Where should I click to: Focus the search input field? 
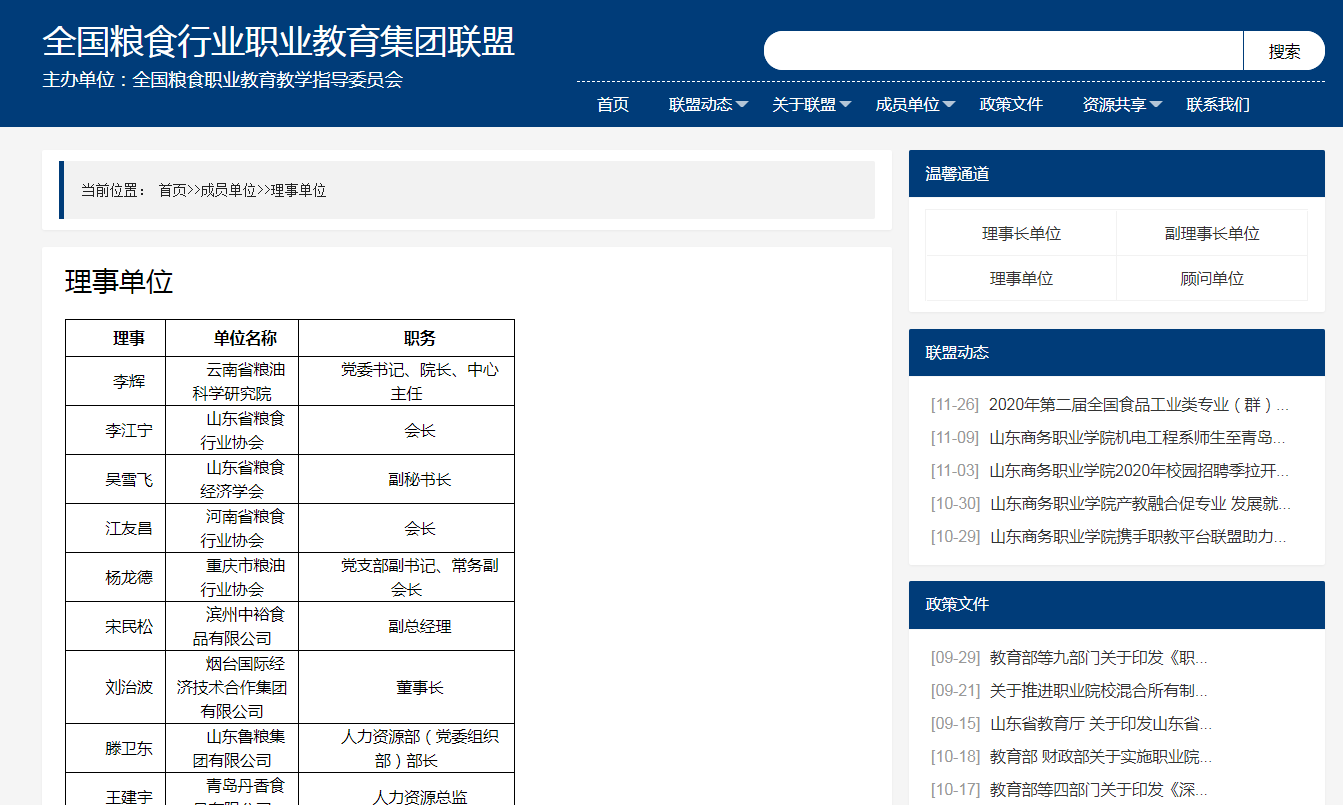click(x=1003, y=51)
